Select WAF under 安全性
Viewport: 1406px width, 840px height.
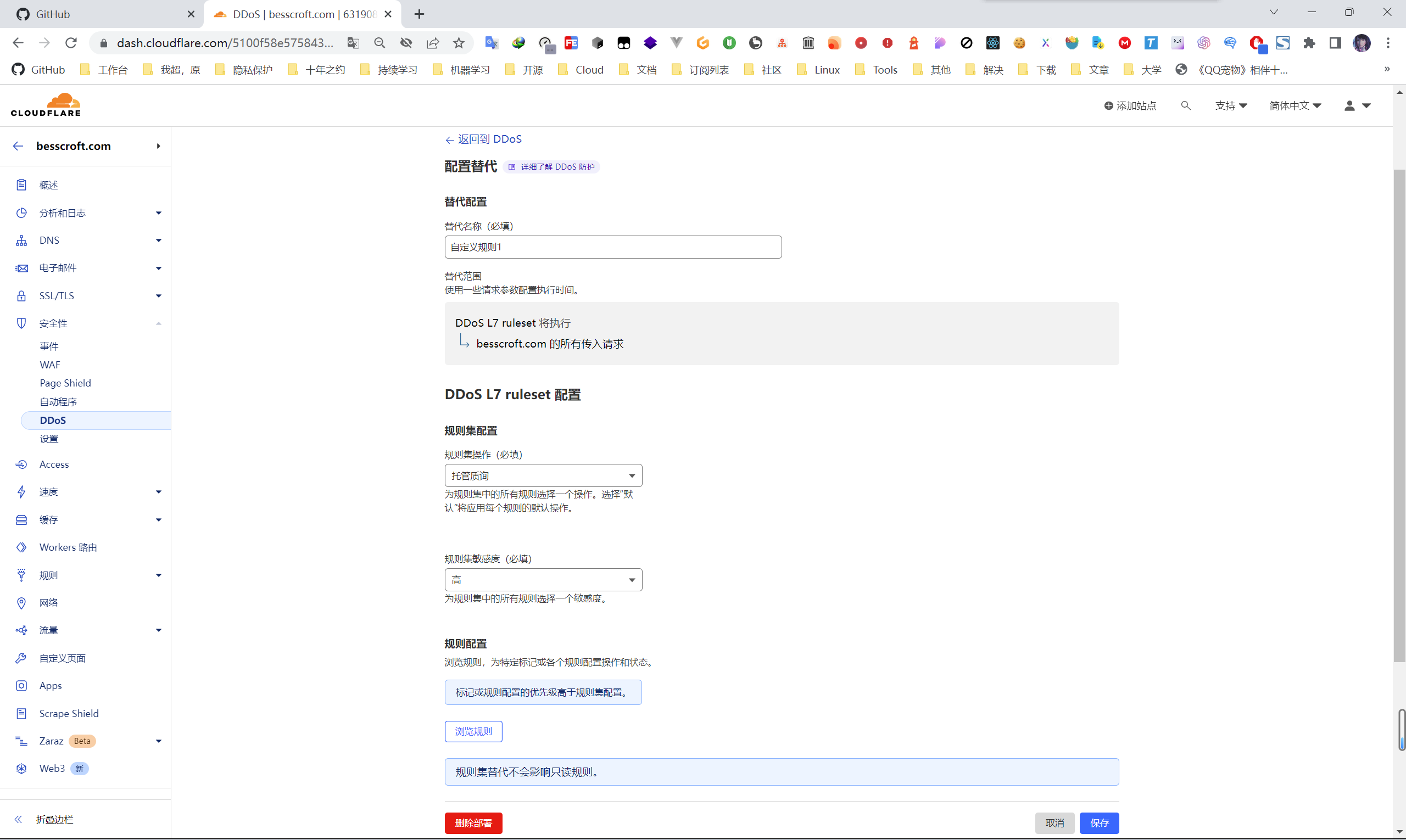click(x=50, y=365)
